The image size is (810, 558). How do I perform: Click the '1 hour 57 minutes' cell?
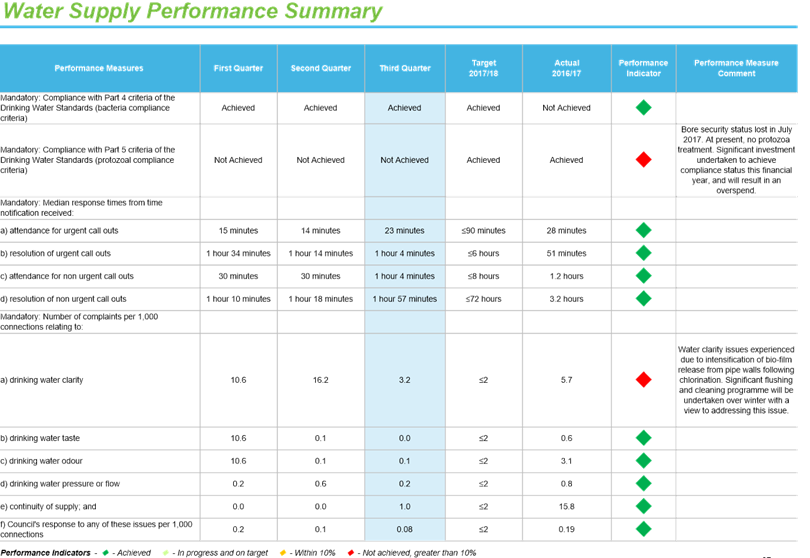click(404, 299)
